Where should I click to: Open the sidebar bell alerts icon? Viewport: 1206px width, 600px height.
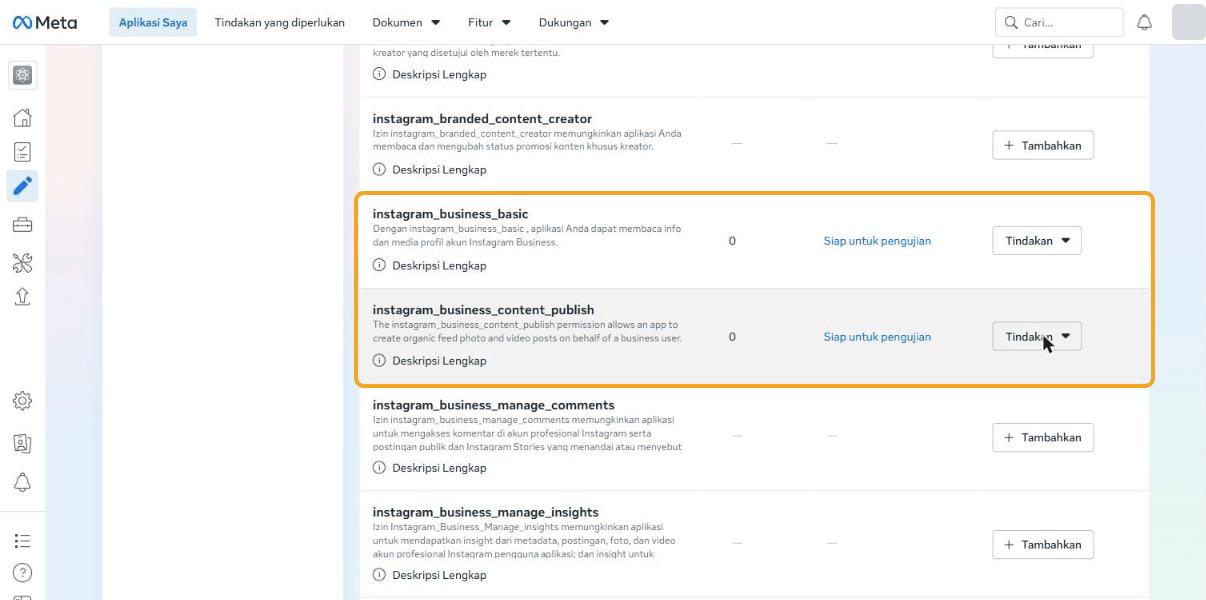(22, 482)
